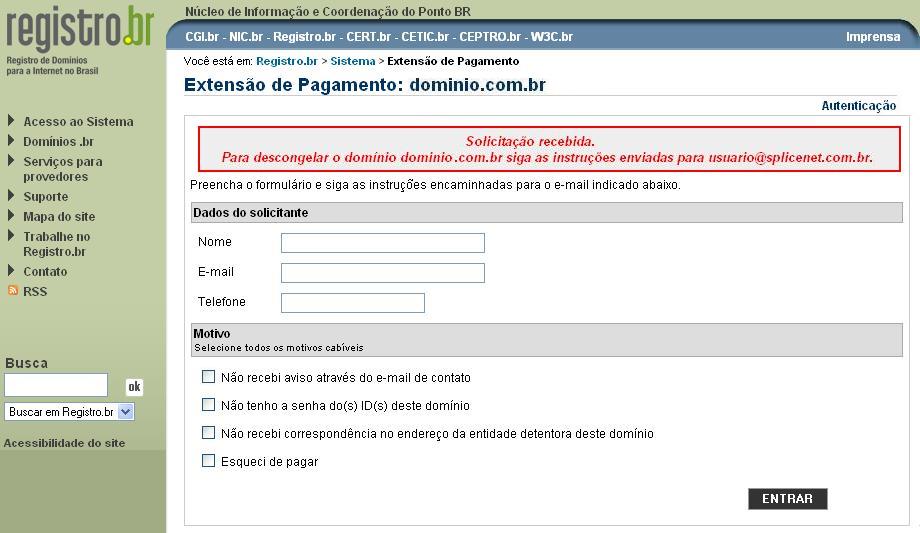Click the ENTRAR button
Image resolution: width=920 pixels, height=533 pixels.
click(787, 498)
